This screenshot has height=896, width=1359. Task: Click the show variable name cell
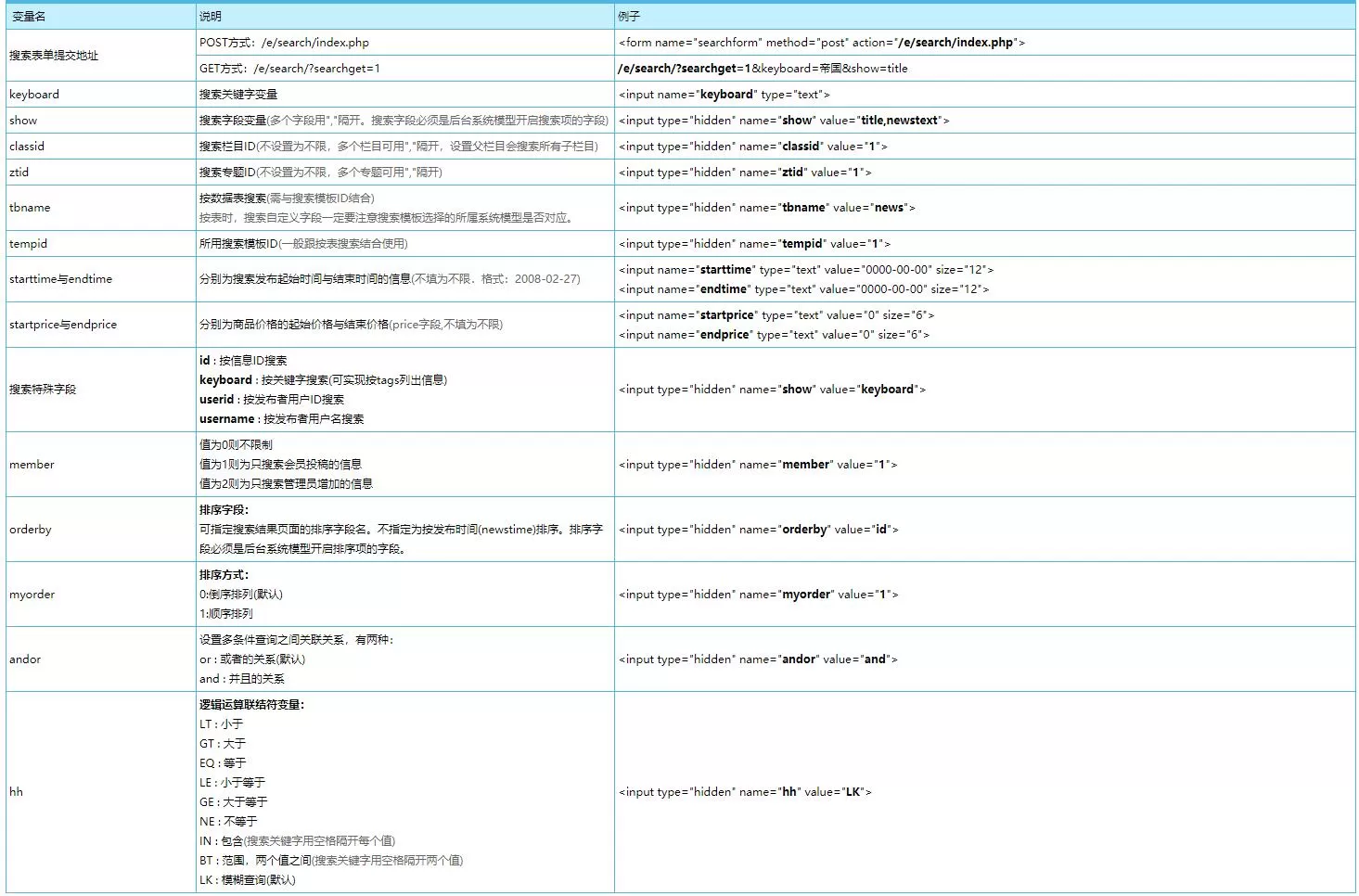(x=100, y=121)
